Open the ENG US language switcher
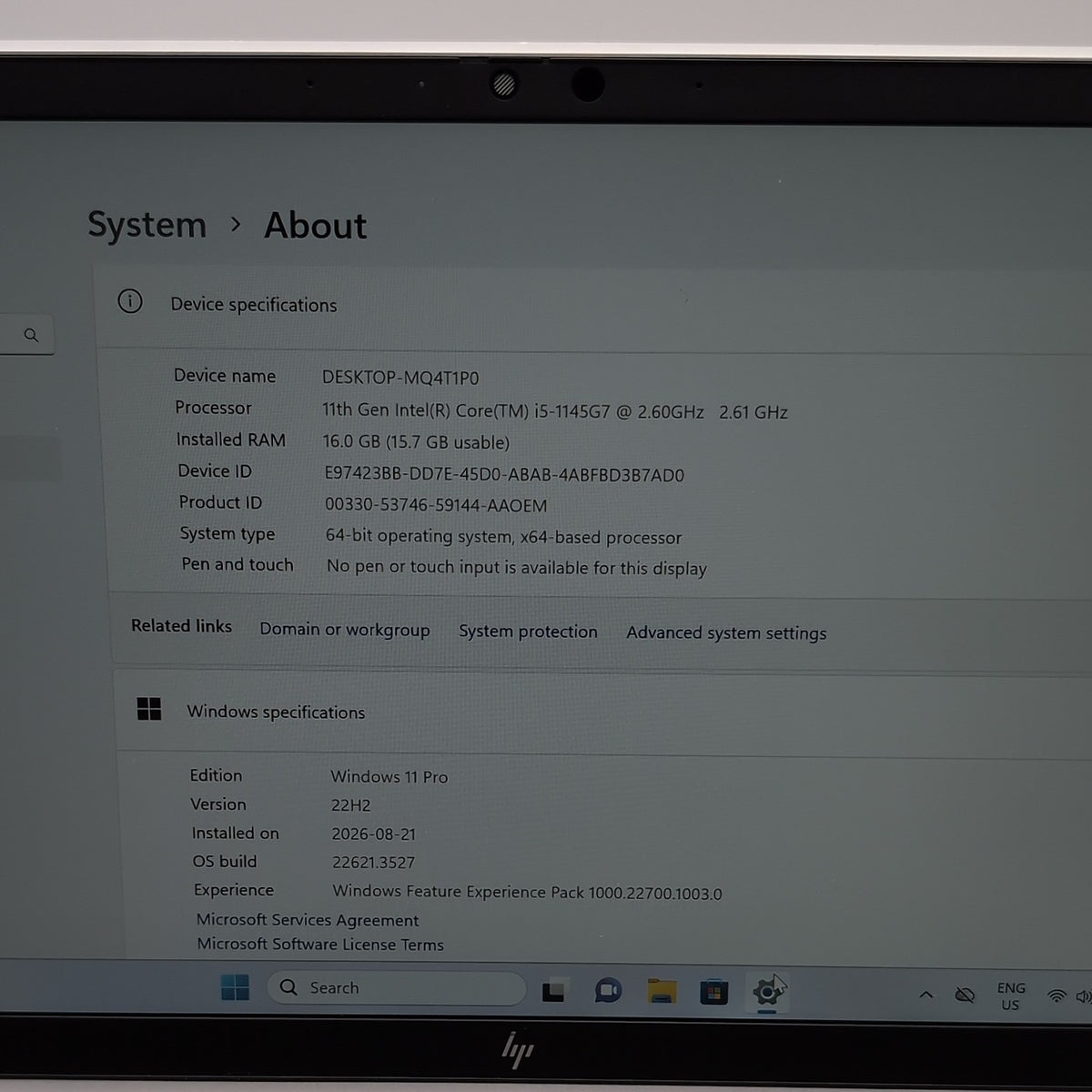The image size is (1092, 1092). [x=1010, y=996]
